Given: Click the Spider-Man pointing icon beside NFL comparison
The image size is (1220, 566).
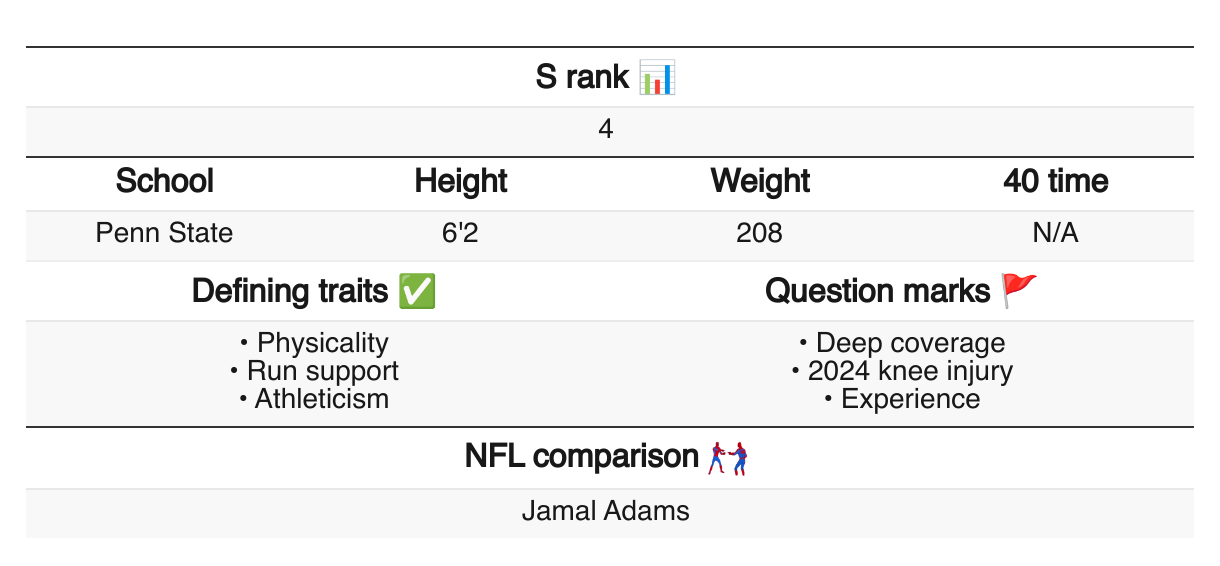Looking at the screenshot, I should [728, 458].
